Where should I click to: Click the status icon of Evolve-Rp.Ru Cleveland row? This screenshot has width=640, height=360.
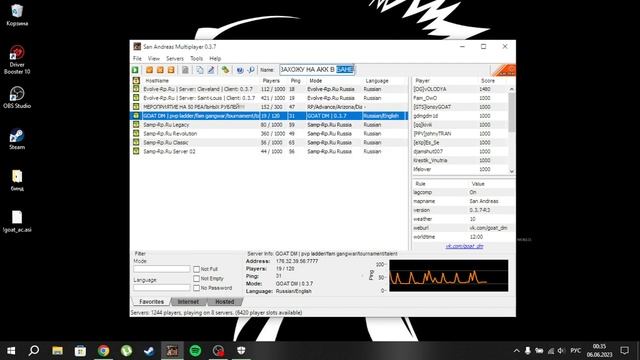(x=136, y=89)
